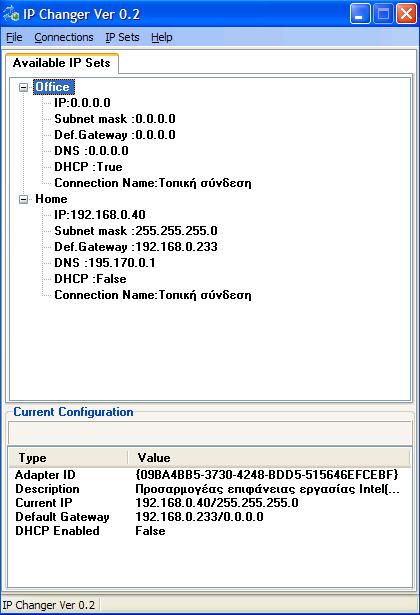
Task: Select the Adapter ID row
Action: click(x=209, y=475)
